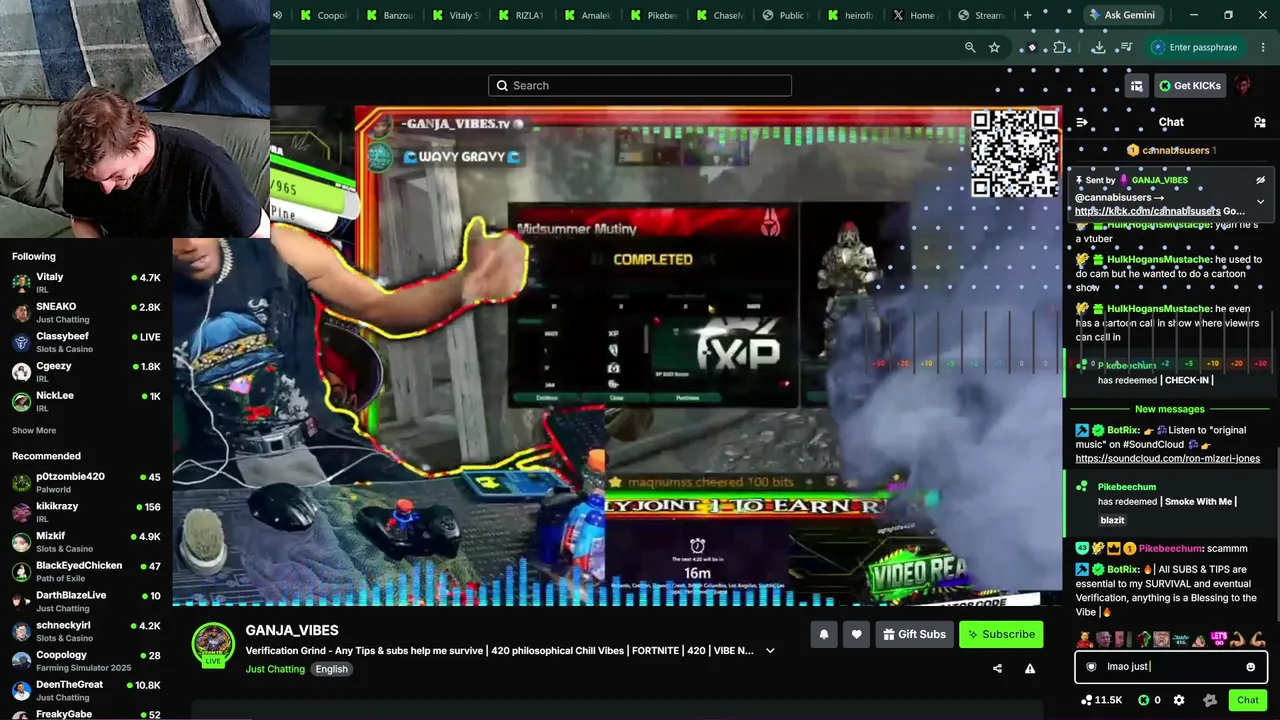The height and width of the screenshot is (720, 1280).
Task: Click Pikebeechum's username in scammm message
Action: tap(1169, 548)
